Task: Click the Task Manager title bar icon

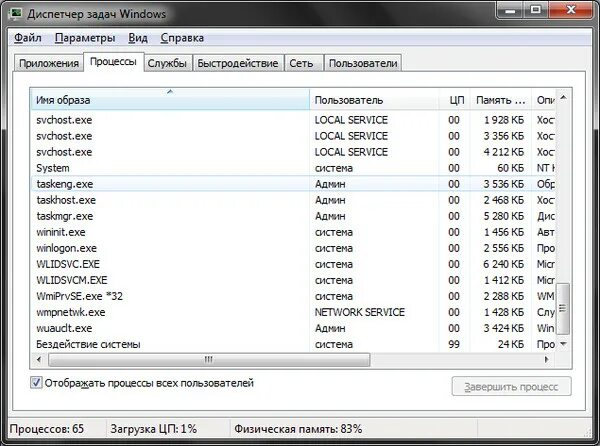Action: (16, 13)
